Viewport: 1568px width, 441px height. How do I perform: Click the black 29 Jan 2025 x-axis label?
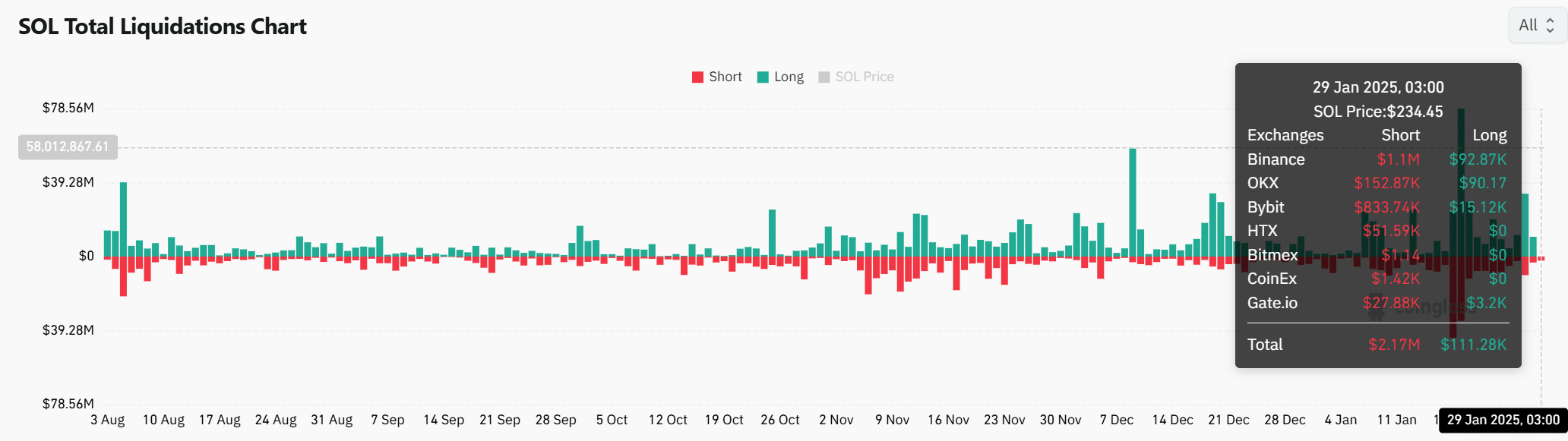point(1503,420)
